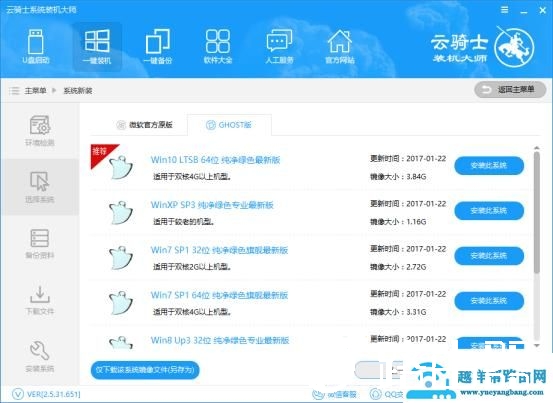
Task: Click the 主菜单 breadcrumb list icon
Action: [14, 91]
